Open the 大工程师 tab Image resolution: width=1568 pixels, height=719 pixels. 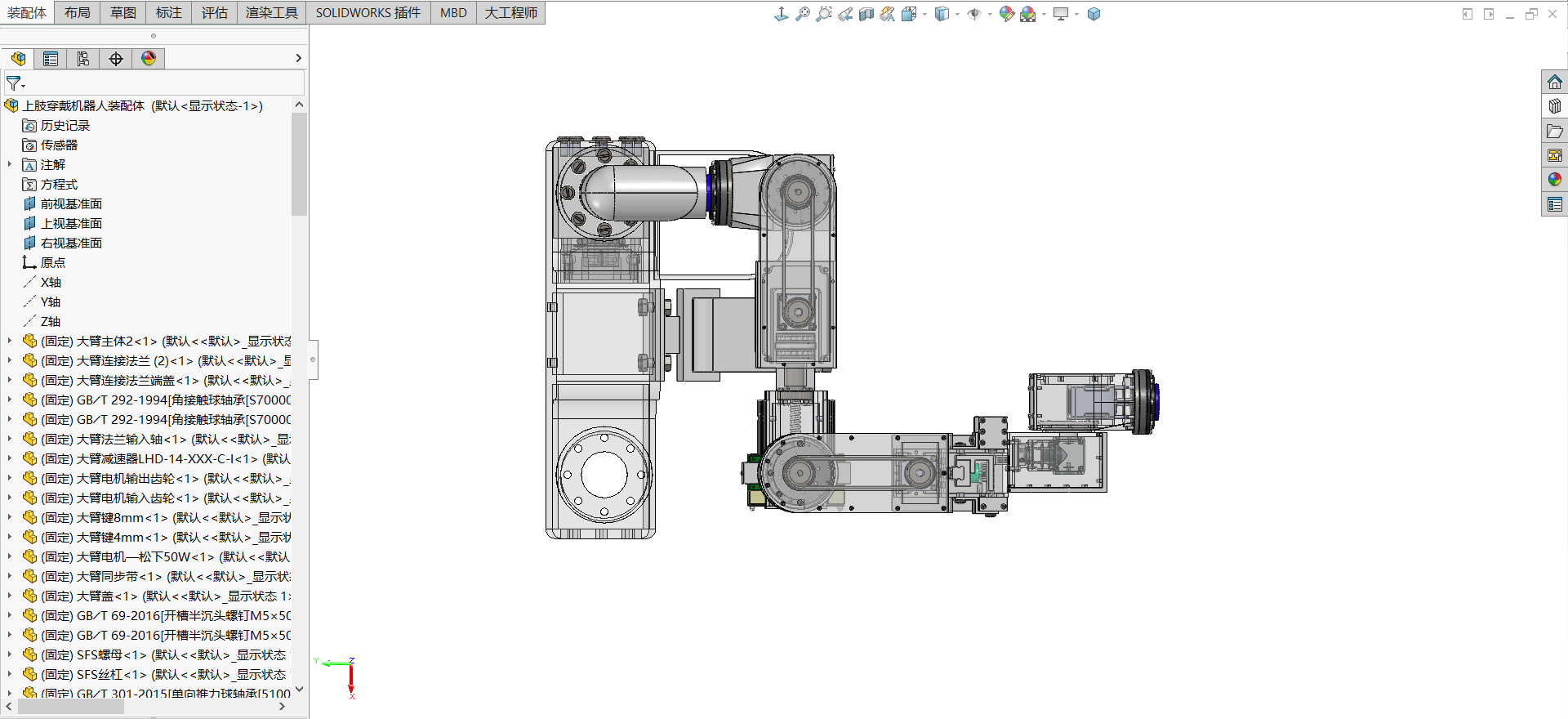pyautogui.click(x=511, y=13)
